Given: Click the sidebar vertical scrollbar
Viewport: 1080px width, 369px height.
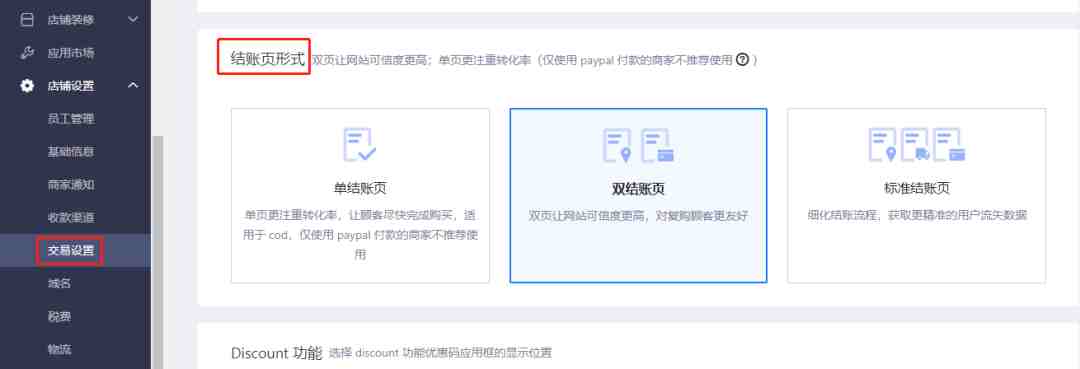Looking at the screenshot, I should click(x=158, y=252).
